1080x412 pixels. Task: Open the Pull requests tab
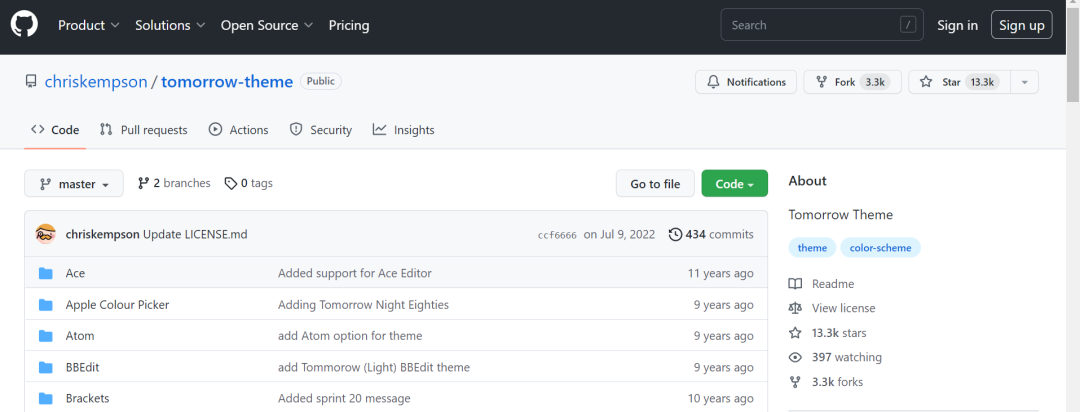143,130
